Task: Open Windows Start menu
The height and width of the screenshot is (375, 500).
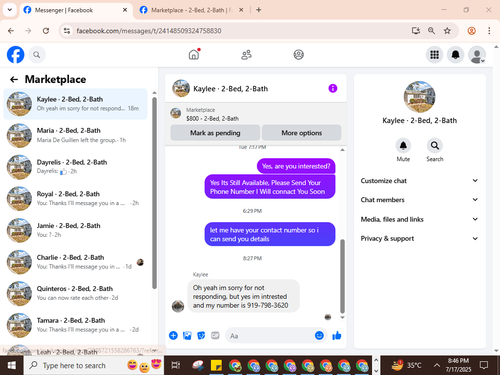Action: tap(12, 365)
